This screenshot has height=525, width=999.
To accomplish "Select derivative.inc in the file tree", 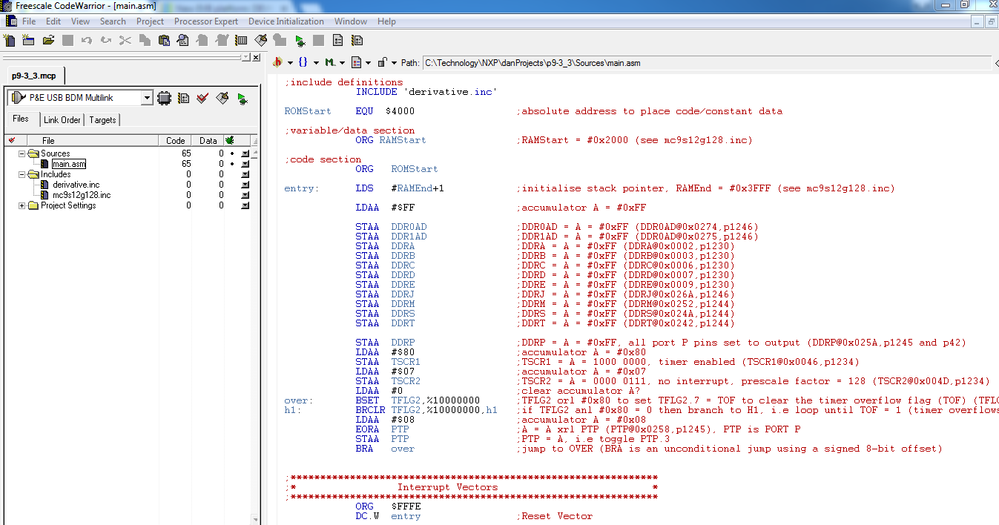I will 76,185.
